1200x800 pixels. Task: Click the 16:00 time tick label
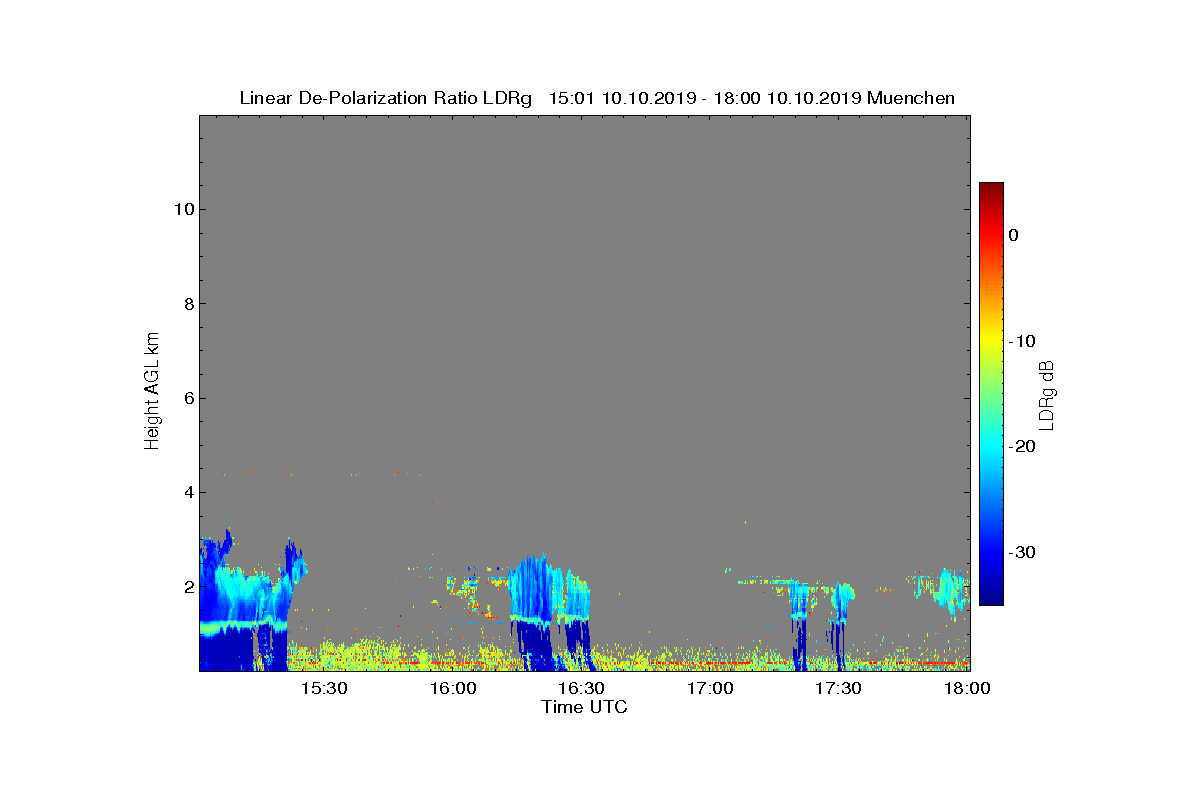(x=453, y=688)
